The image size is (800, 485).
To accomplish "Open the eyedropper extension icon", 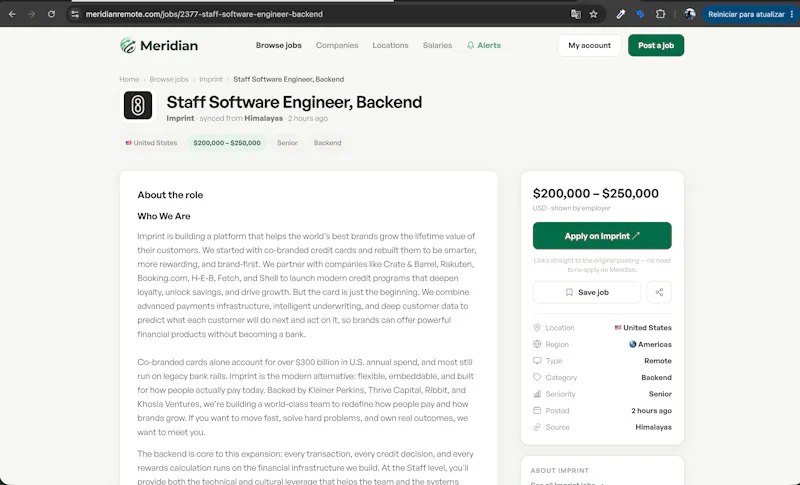I will 620,14.
